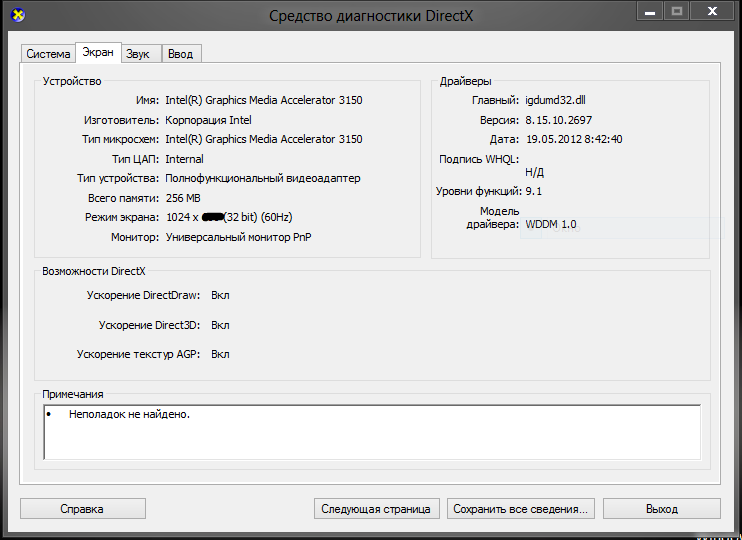Click Сохранить все сведения button
Screen dimensions: 742x540
click(522, 509)
